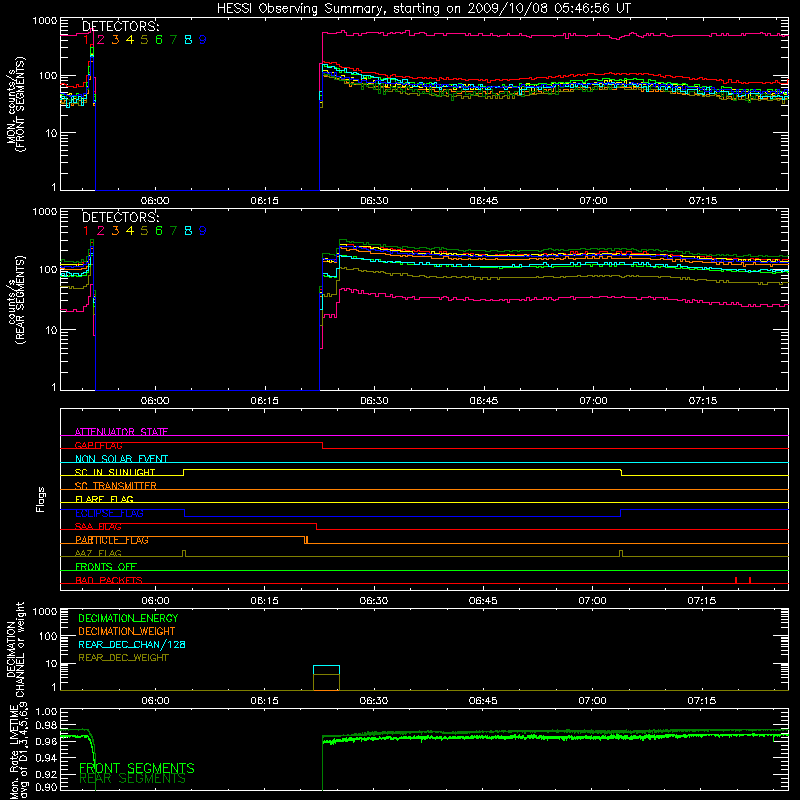Click the REAR_DEC_CHAN/128 legend entry
The height and width of the screenshot is (800, 800).
coord(132,644)
